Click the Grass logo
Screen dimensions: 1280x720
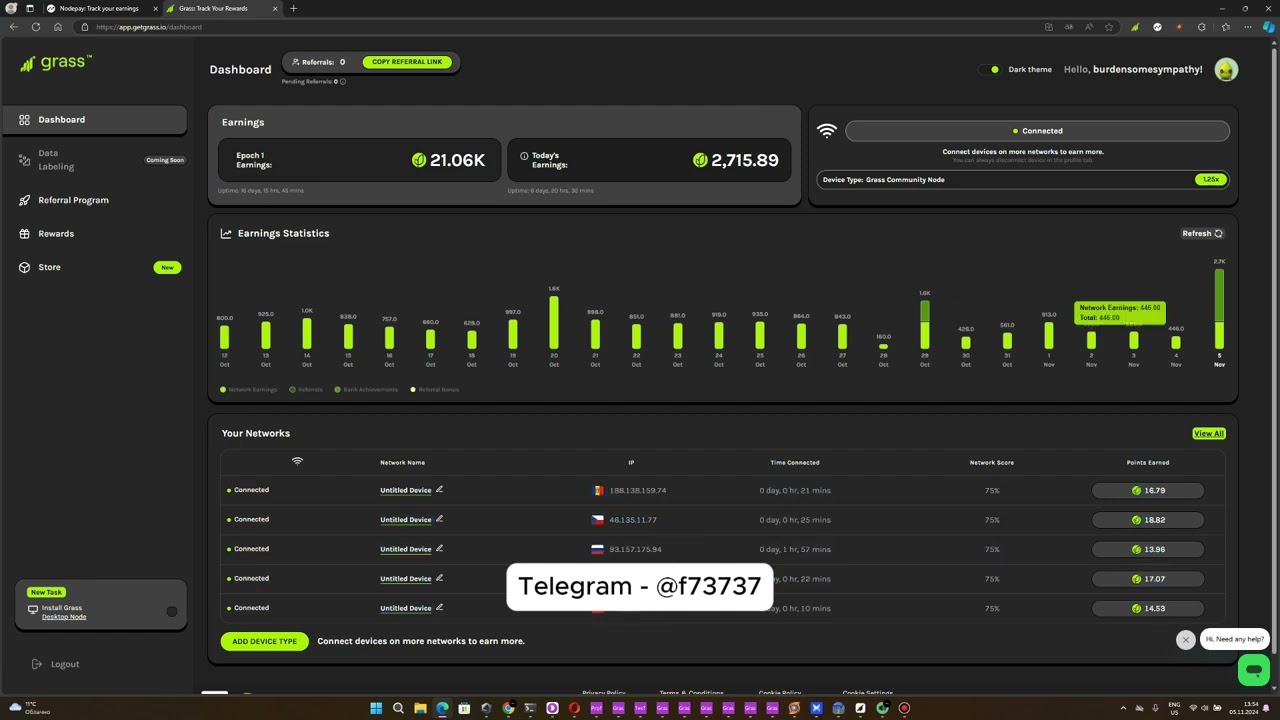pos(56,63)
